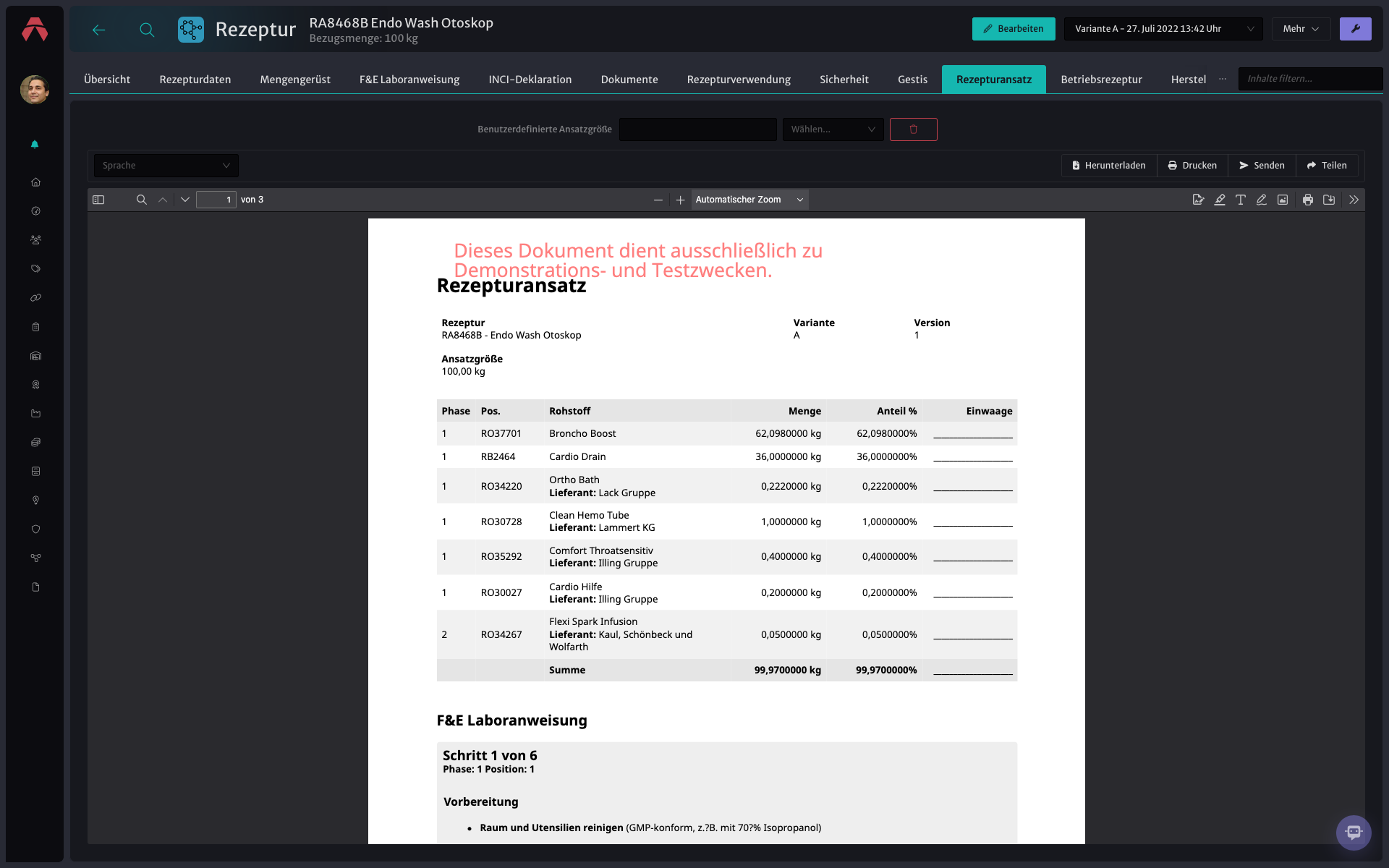Zoom out with the minus button
Viewport: 1389px width, 868px height.
658,200
